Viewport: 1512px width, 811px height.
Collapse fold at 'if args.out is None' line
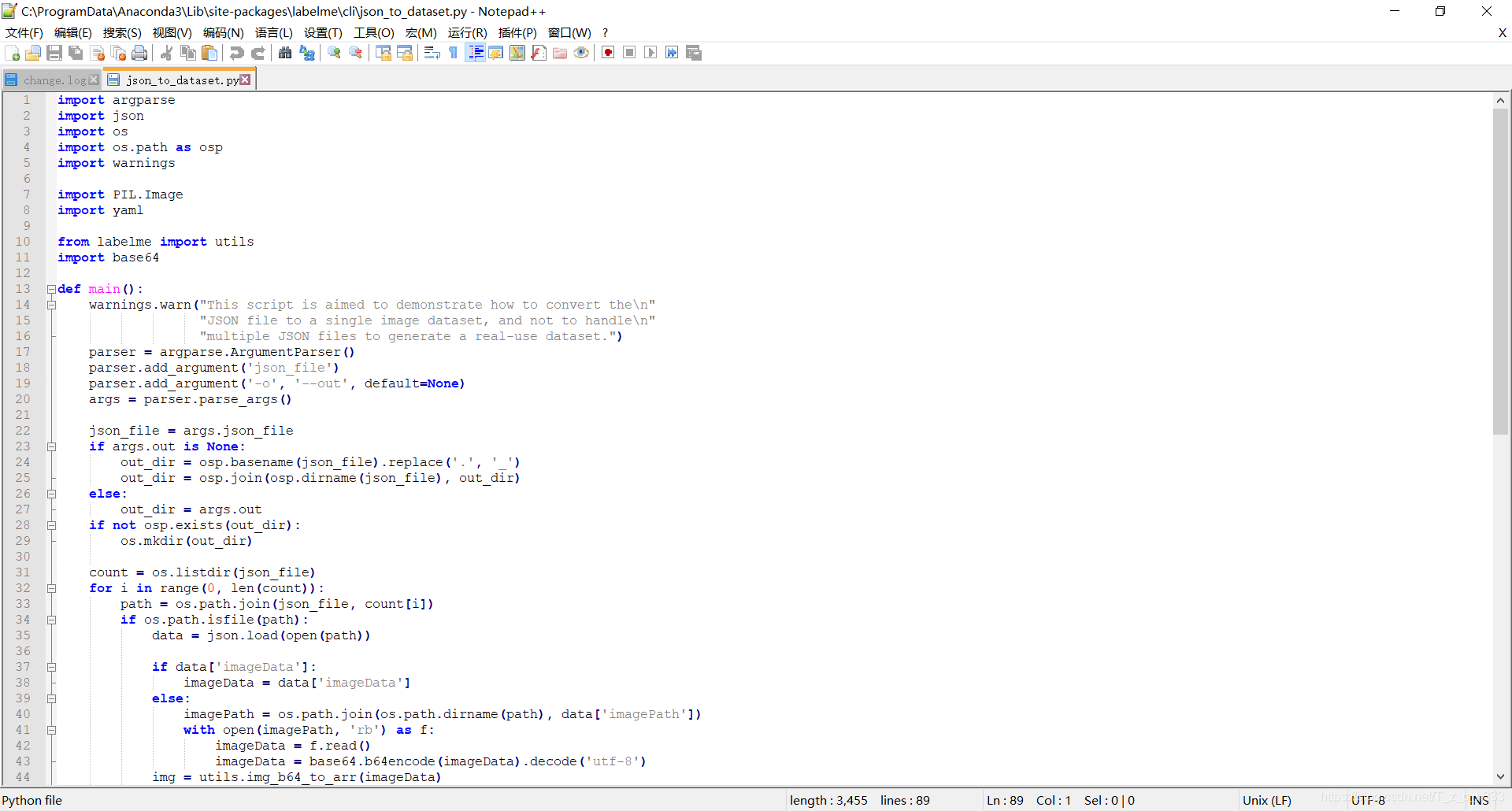tap(51, 446)
